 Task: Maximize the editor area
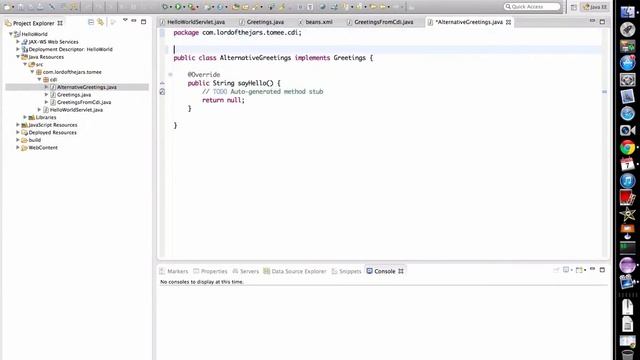point(602,22)
